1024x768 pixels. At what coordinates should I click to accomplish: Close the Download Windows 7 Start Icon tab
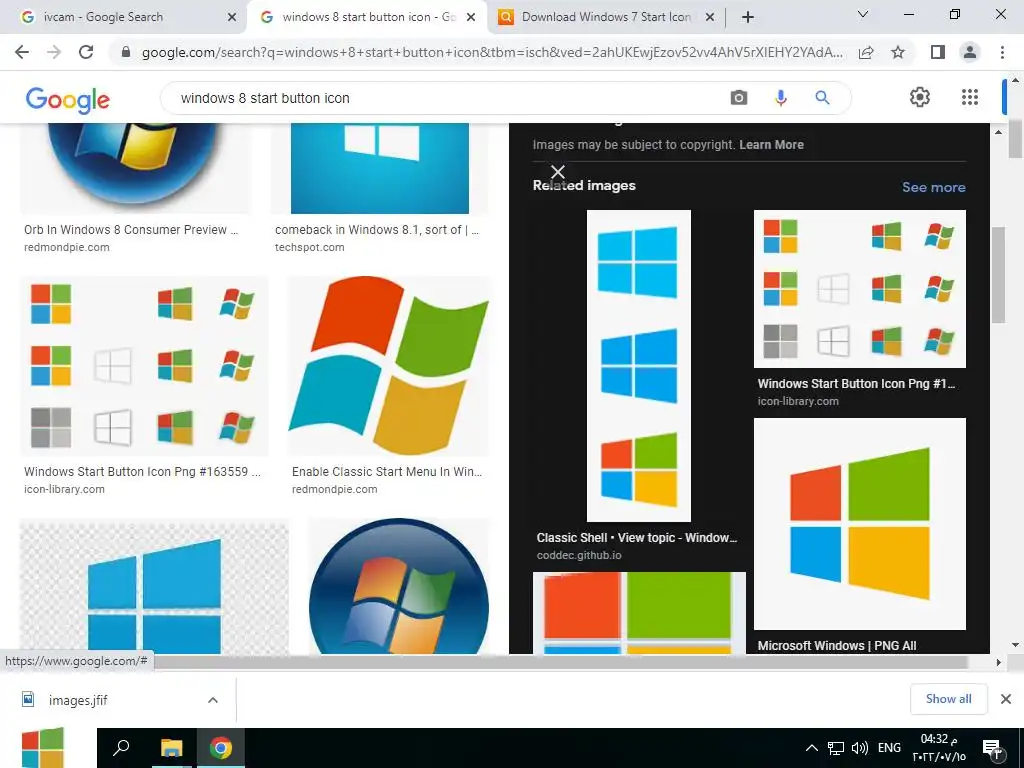(x=710, y=18)
